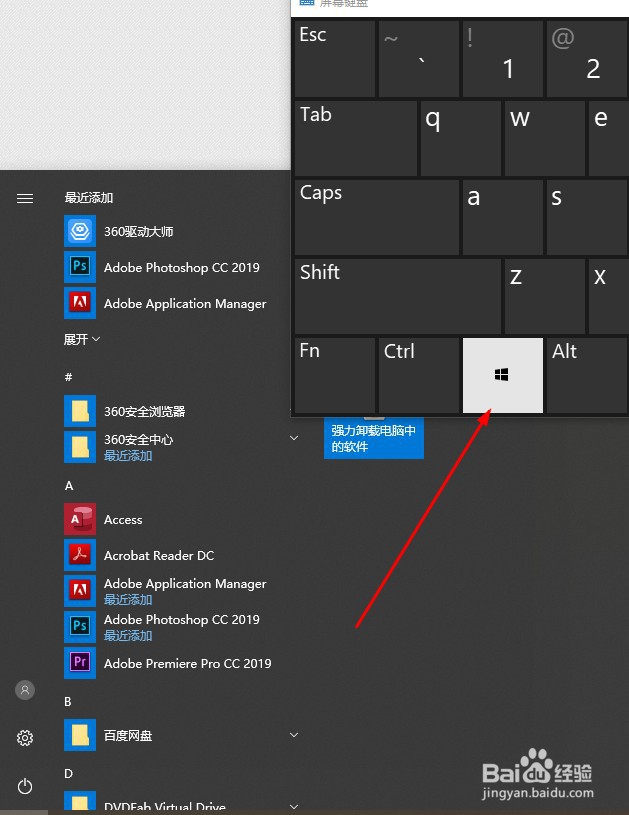Jump to the B letter group header

coord(68,701)
